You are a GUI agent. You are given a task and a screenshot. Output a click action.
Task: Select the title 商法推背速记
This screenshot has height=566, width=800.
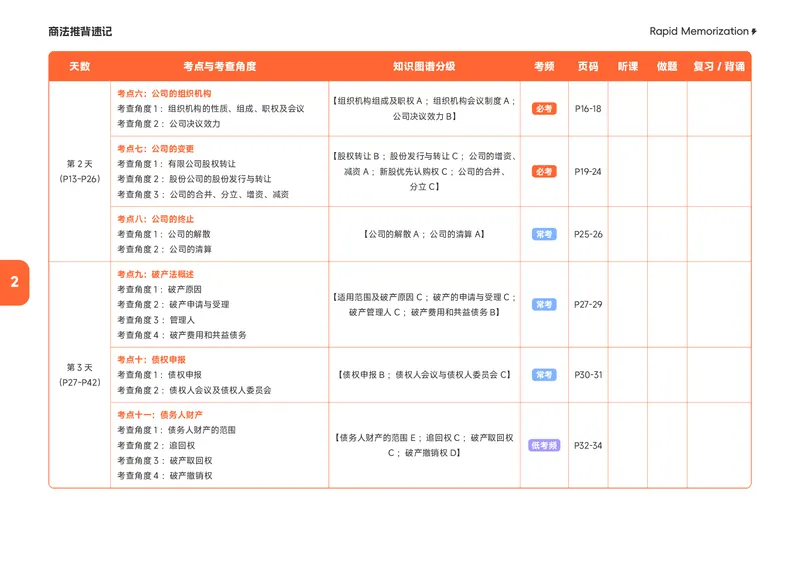(x=80, y=32)
